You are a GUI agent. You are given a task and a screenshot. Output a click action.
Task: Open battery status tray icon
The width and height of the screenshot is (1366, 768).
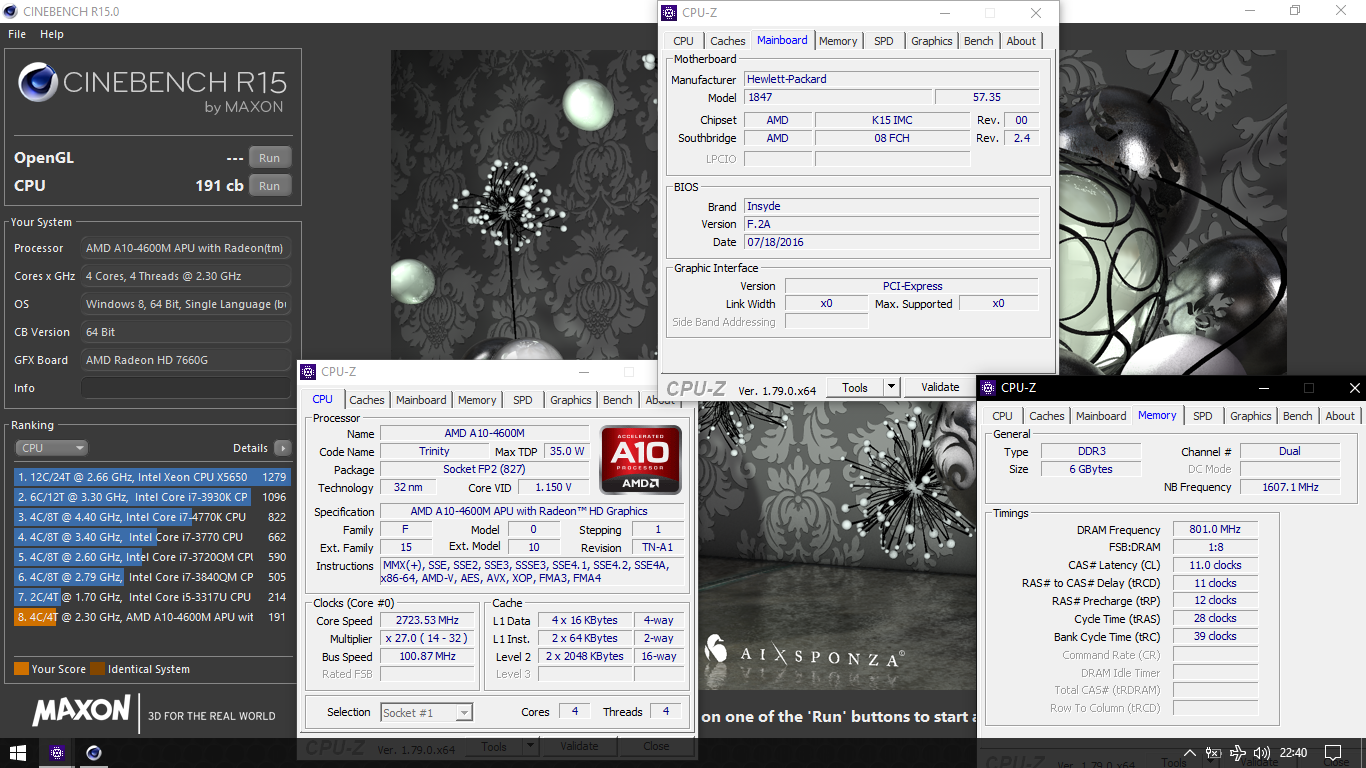tap(1214, 753)
